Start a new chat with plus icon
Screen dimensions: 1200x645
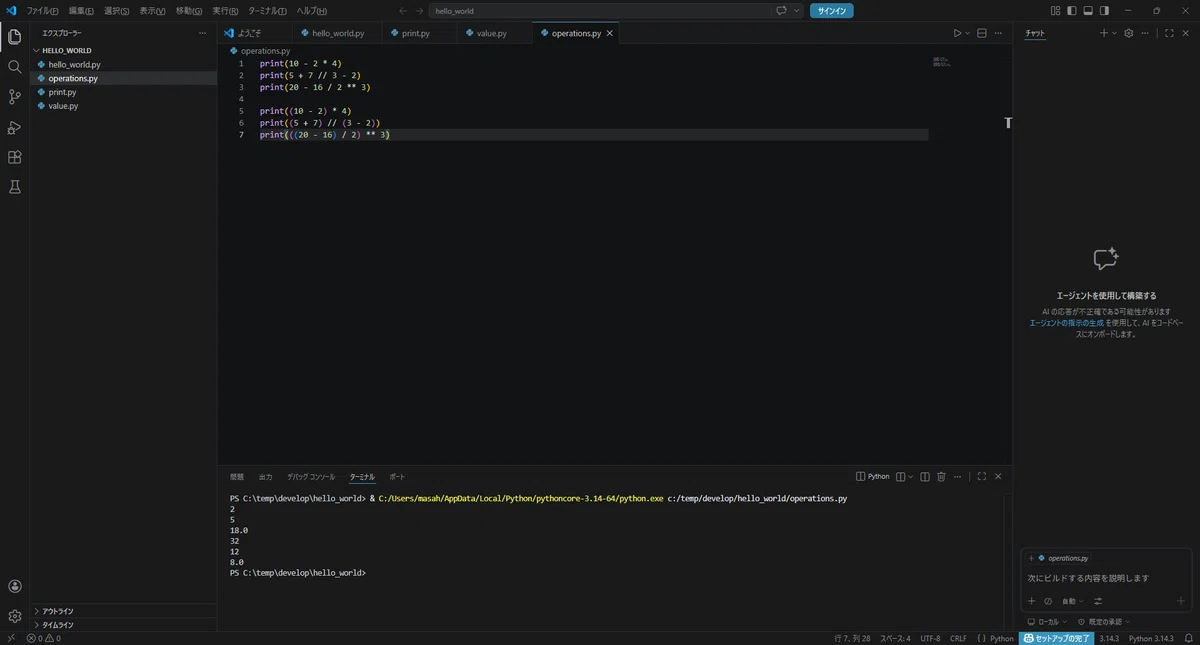click(1104, 33)
